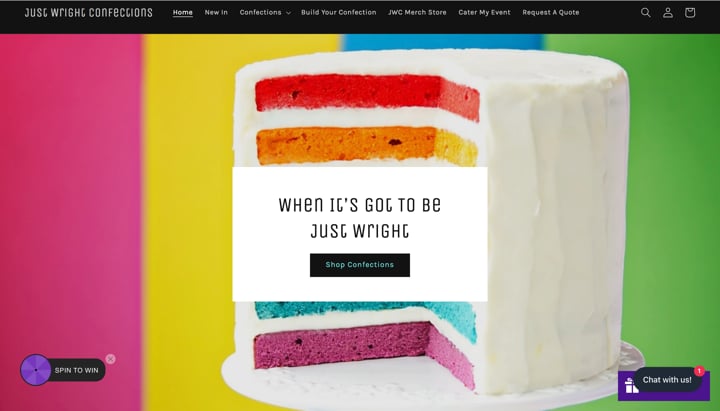Click the red chat notification badge

coord(699,371)
